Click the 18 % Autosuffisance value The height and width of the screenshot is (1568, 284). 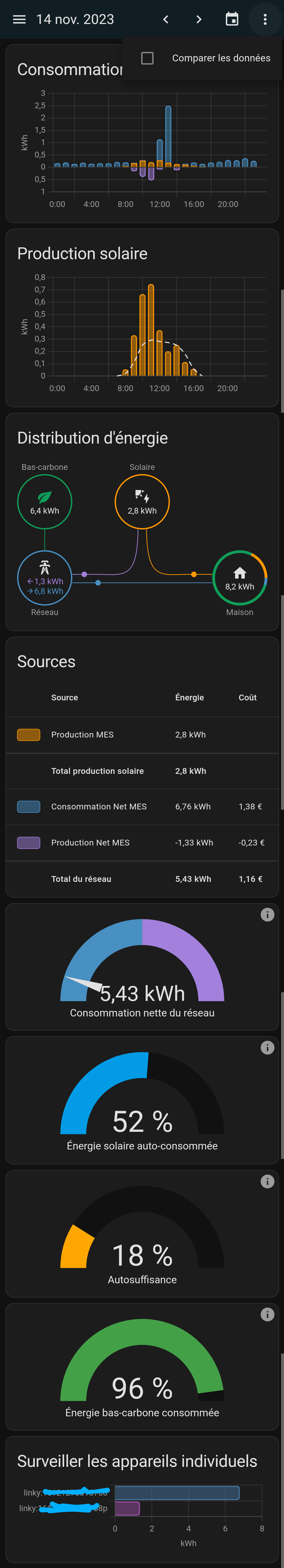(142, 1255)
